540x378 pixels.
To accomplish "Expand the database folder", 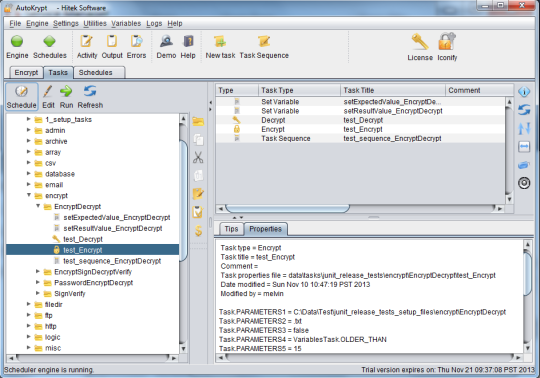I will [x=29, y=174].
